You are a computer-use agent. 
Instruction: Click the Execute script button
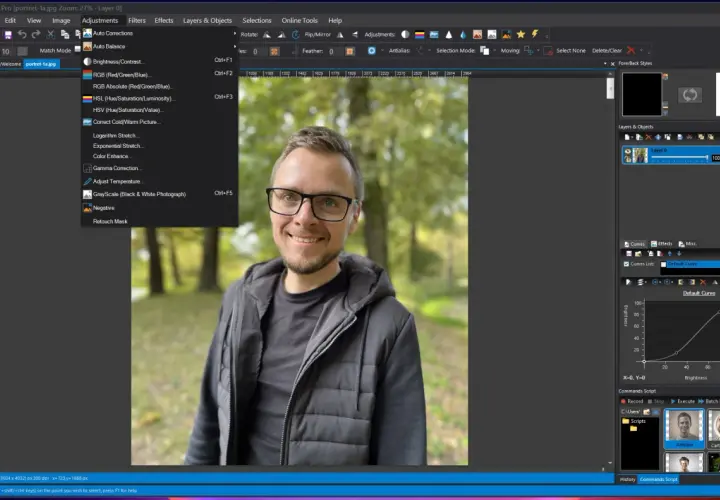683,401
